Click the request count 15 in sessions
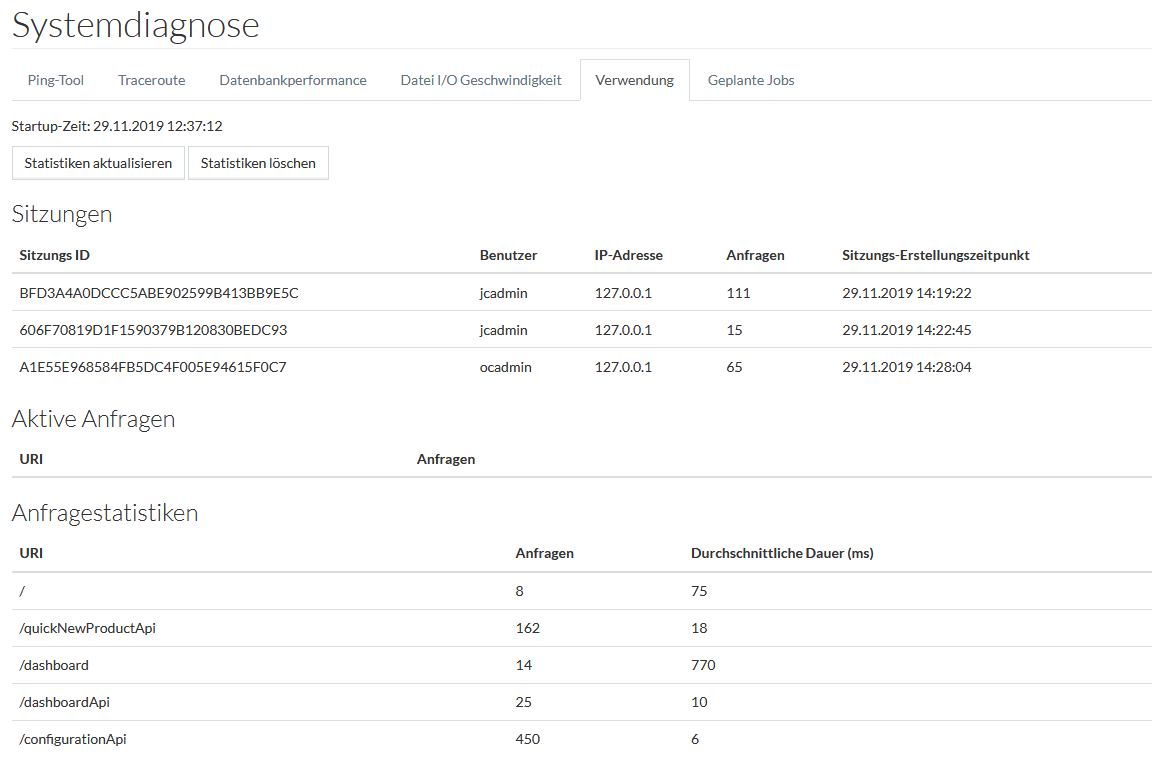 pyautogui.click(x=734, y=330)
